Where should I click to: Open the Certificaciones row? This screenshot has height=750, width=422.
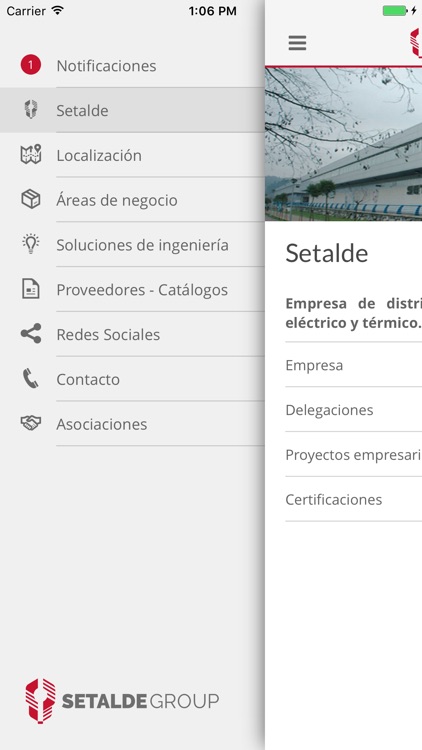[x=354, y=499]
